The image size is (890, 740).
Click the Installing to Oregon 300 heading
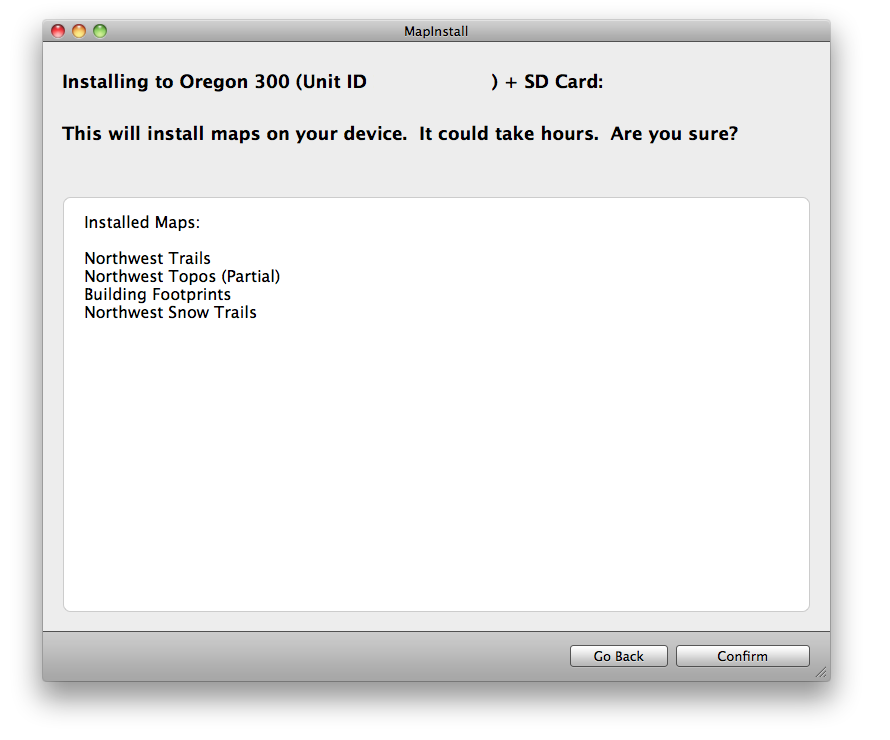click(214, 82)
